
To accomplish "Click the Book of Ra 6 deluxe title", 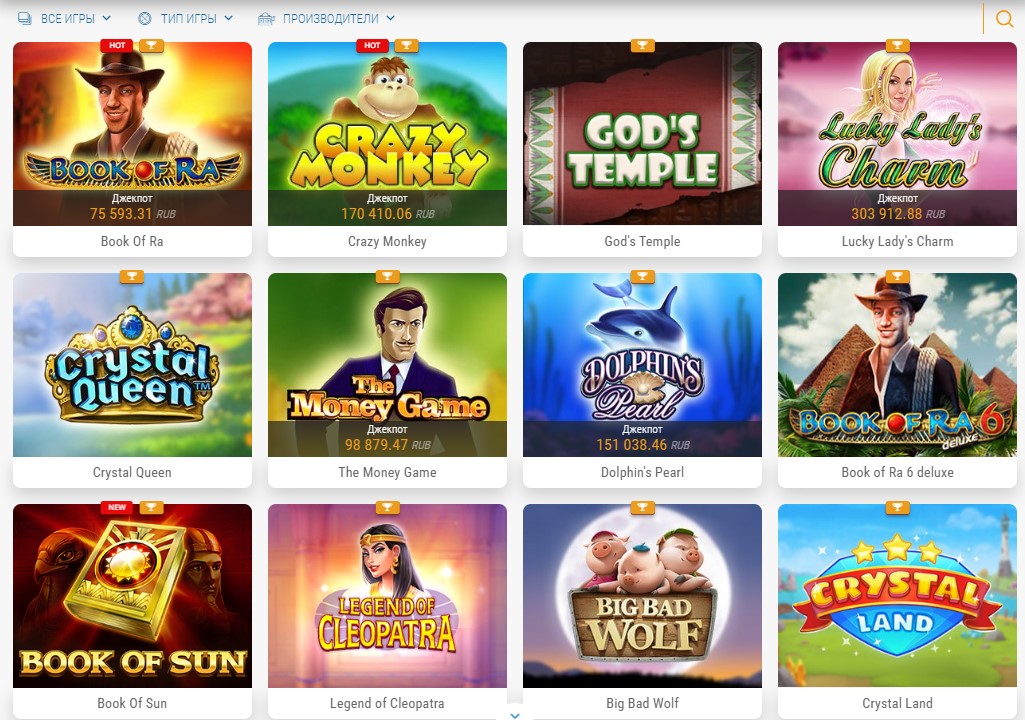I will coord(898,472).
